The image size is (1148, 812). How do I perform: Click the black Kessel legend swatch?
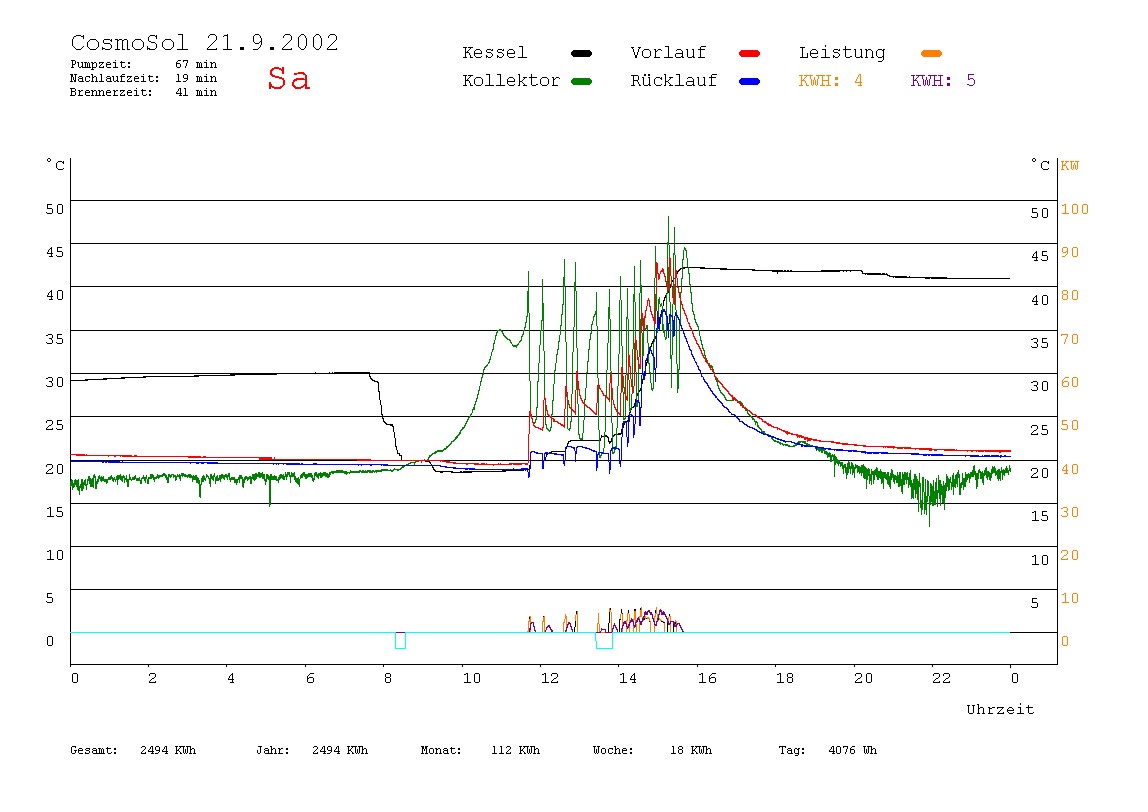coord(581,53)
